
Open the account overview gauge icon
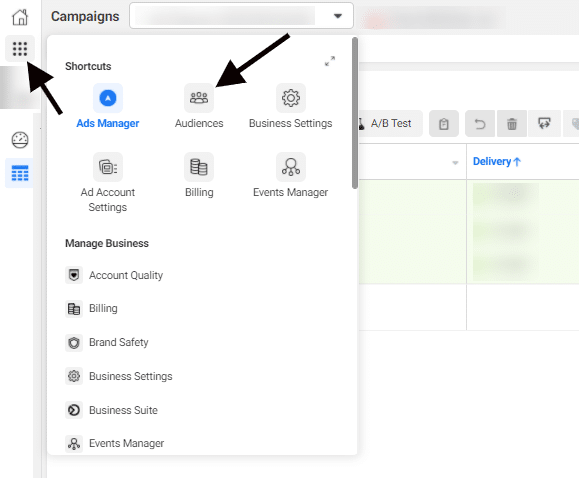(20, 140)
